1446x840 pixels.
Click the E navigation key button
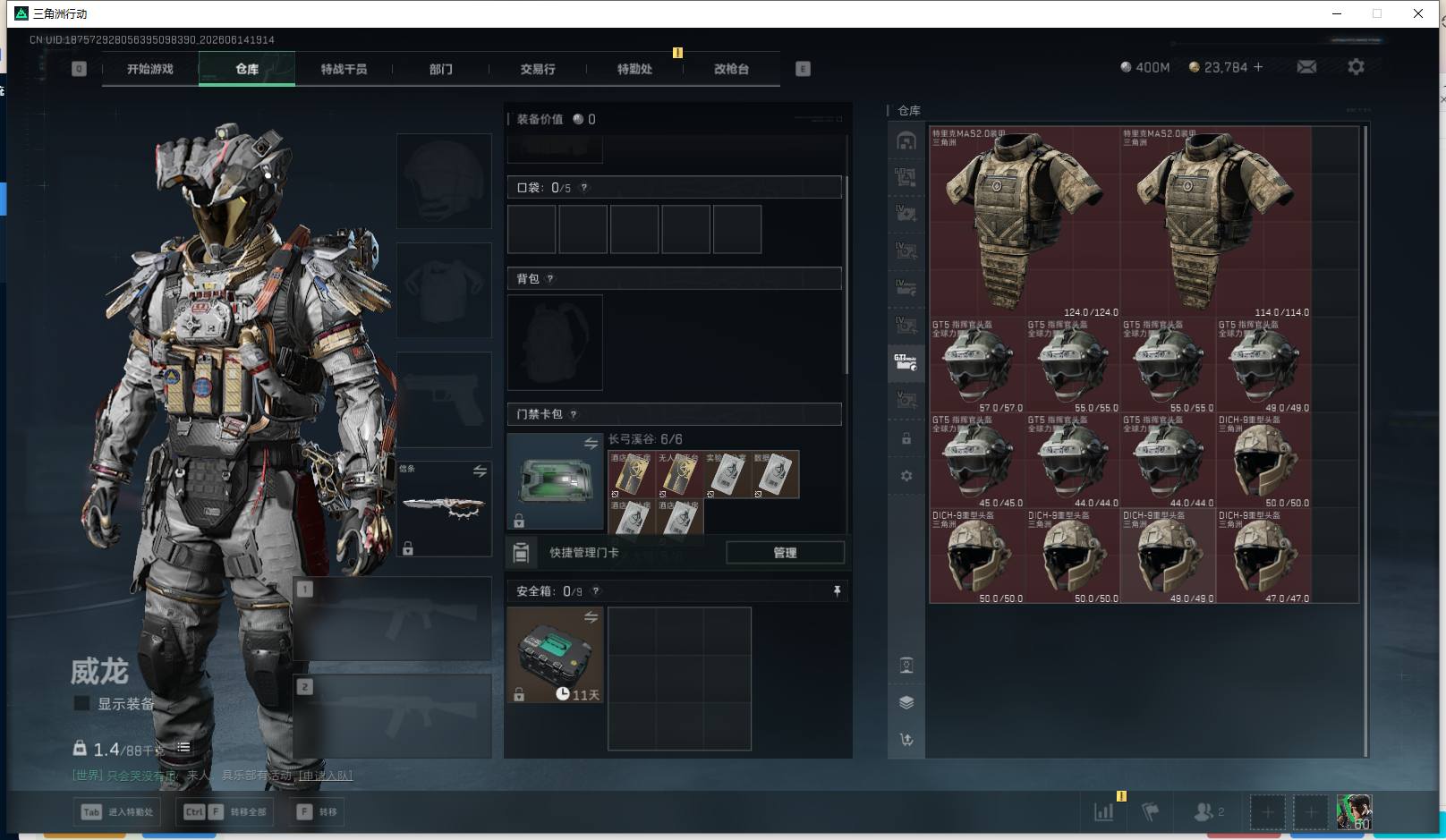coord(803,69)
